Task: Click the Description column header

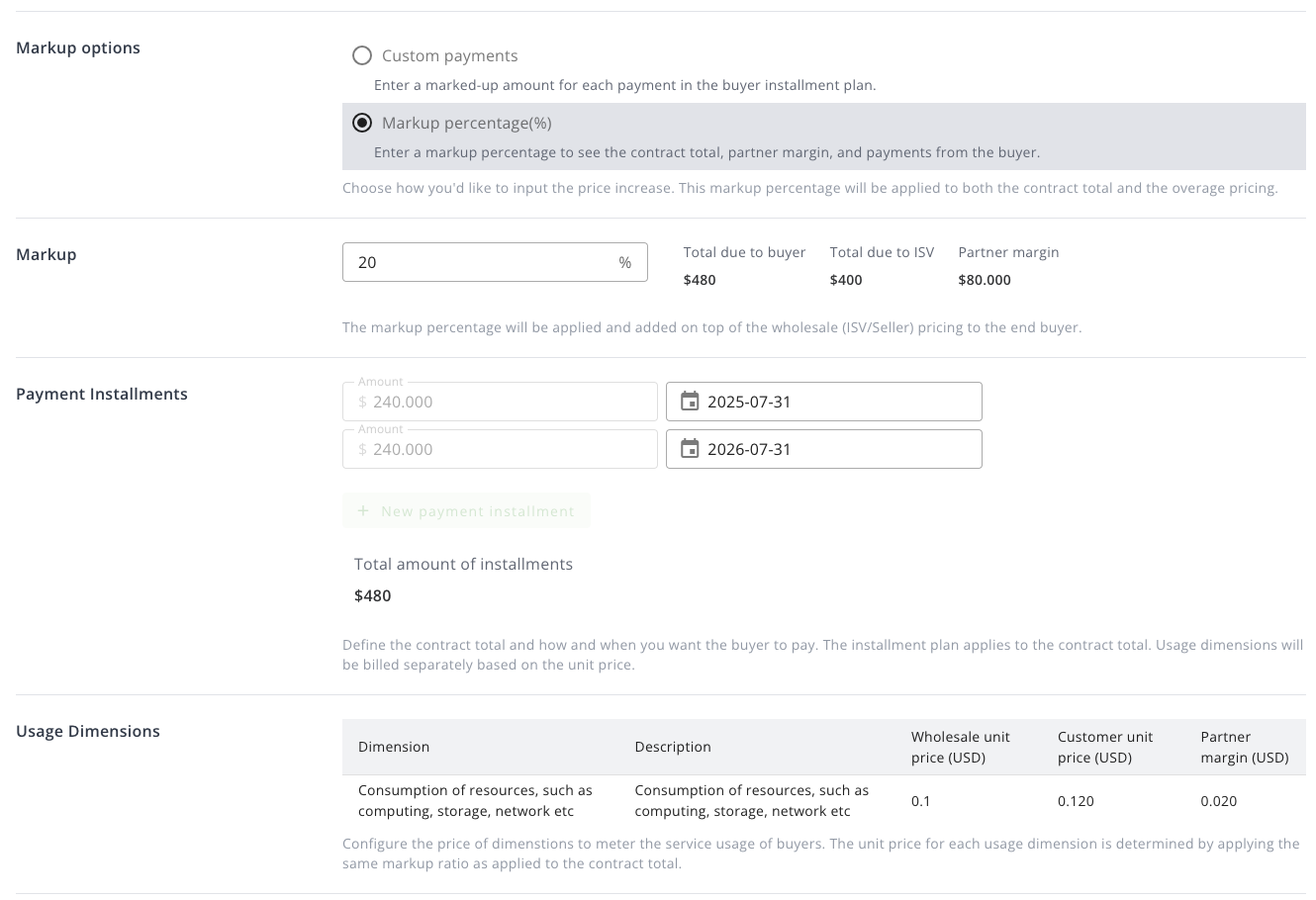Action: pos(673,747)
